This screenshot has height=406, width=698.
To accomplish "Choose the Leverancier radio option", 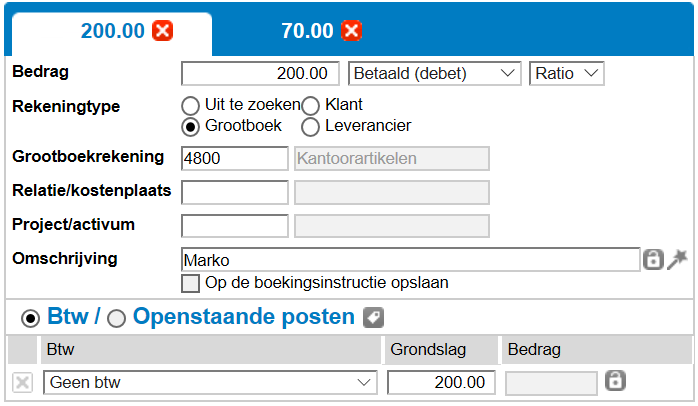I will (310, 126).
